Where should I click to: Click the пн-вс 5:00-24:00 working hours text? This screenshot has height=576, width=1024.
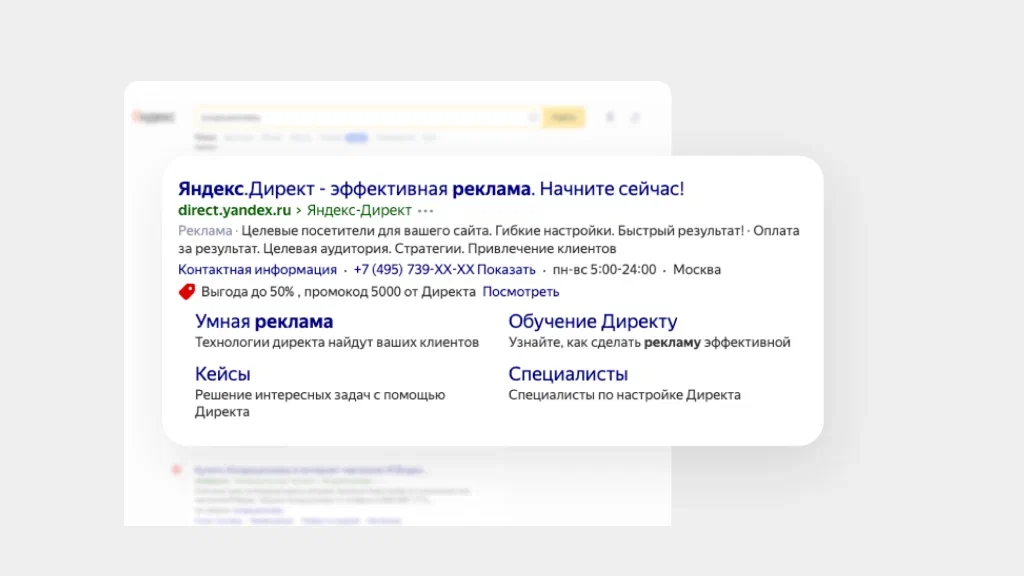pyautogui.click(x=604, y=270)
